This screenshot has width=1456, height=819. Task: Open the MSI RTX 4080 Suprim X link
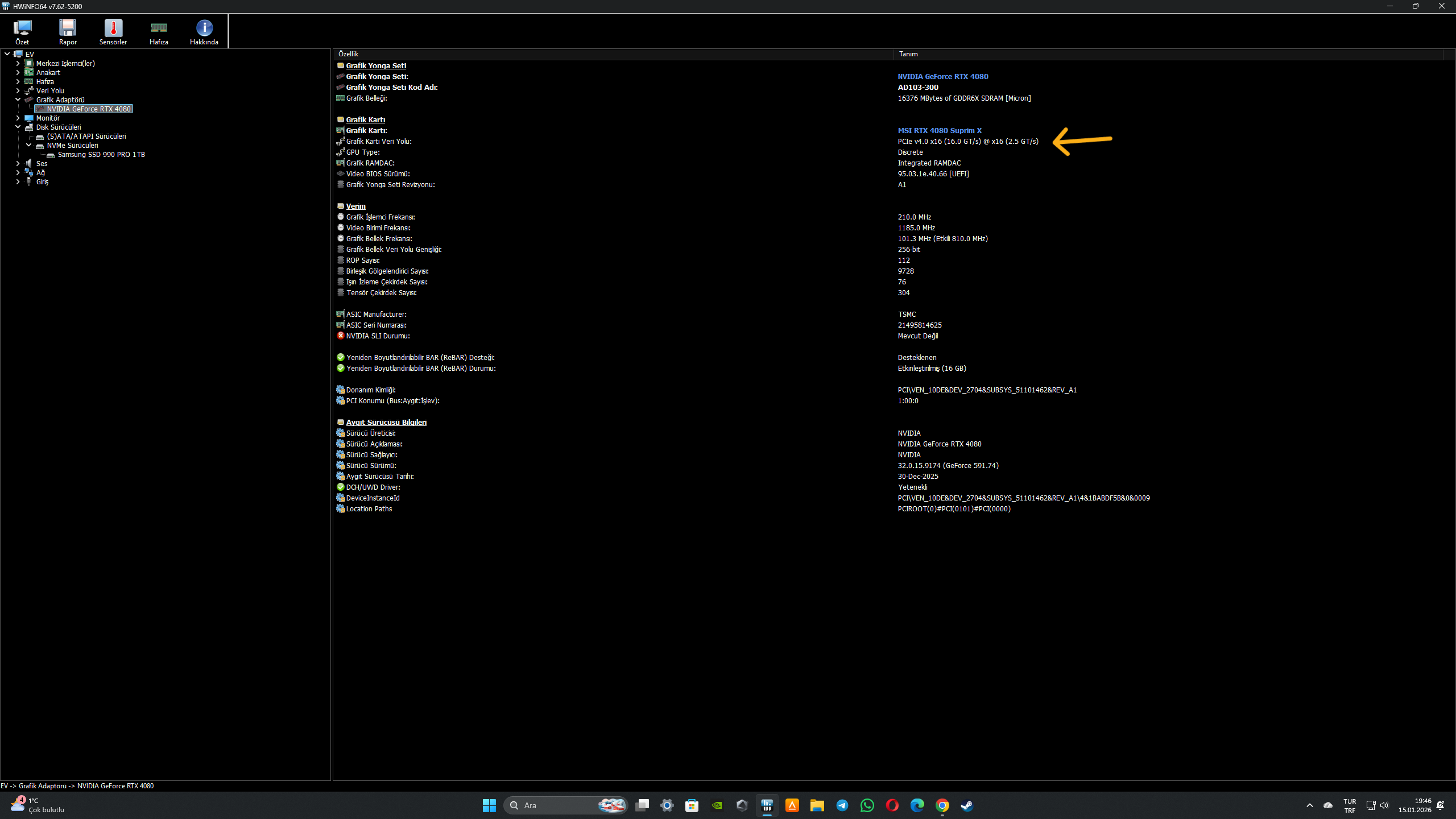coord(940,130)
